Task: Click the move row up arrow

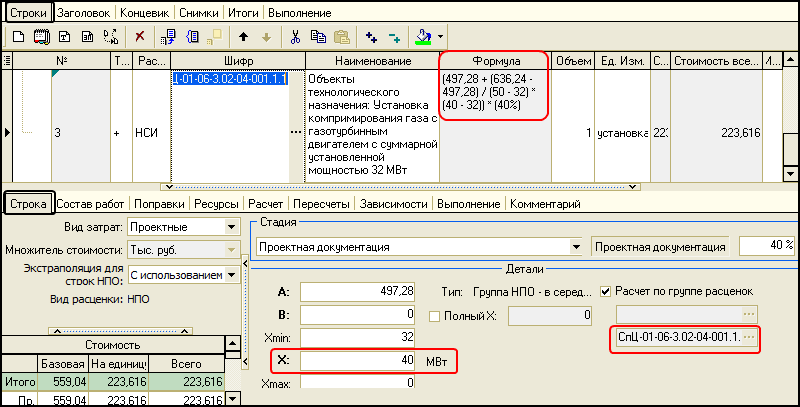Action: click(x=243, y=37)
